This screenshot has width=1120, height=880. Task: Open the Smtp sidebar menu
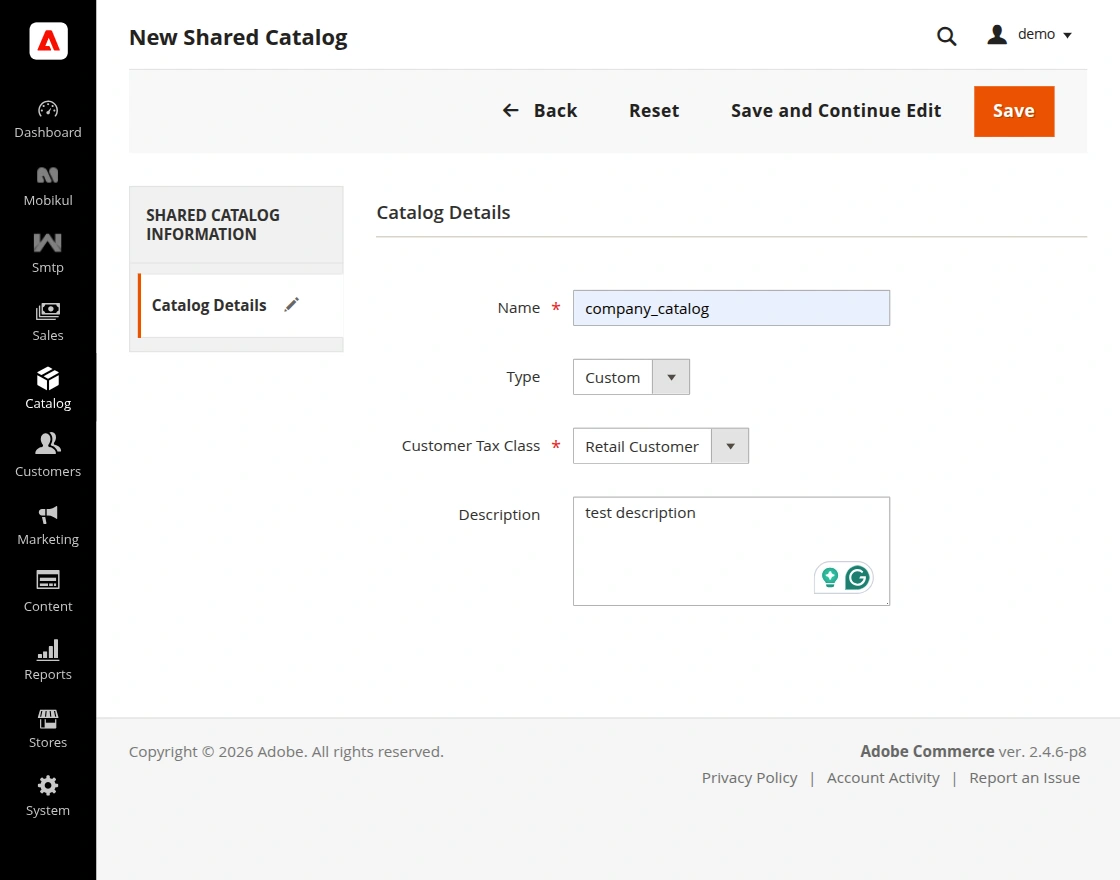pos(48,254)
